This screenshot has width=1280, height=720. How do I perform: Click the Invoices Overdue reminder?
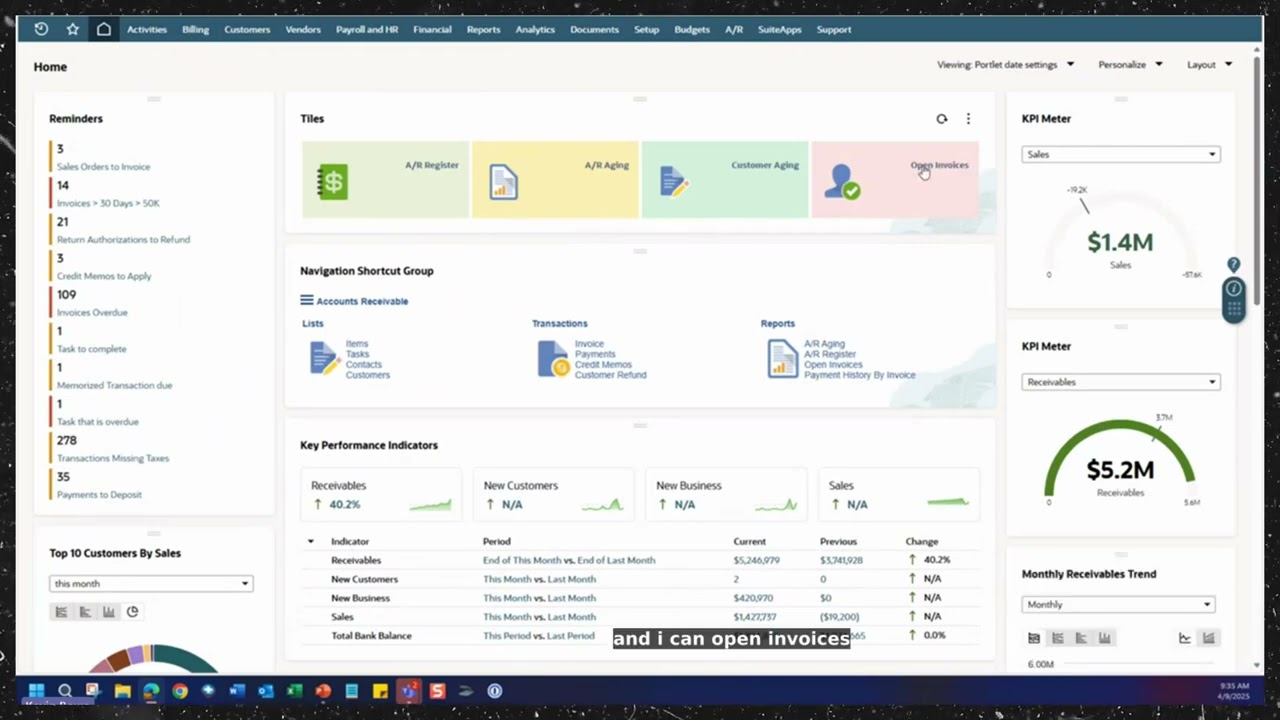[x=92, y=312]
